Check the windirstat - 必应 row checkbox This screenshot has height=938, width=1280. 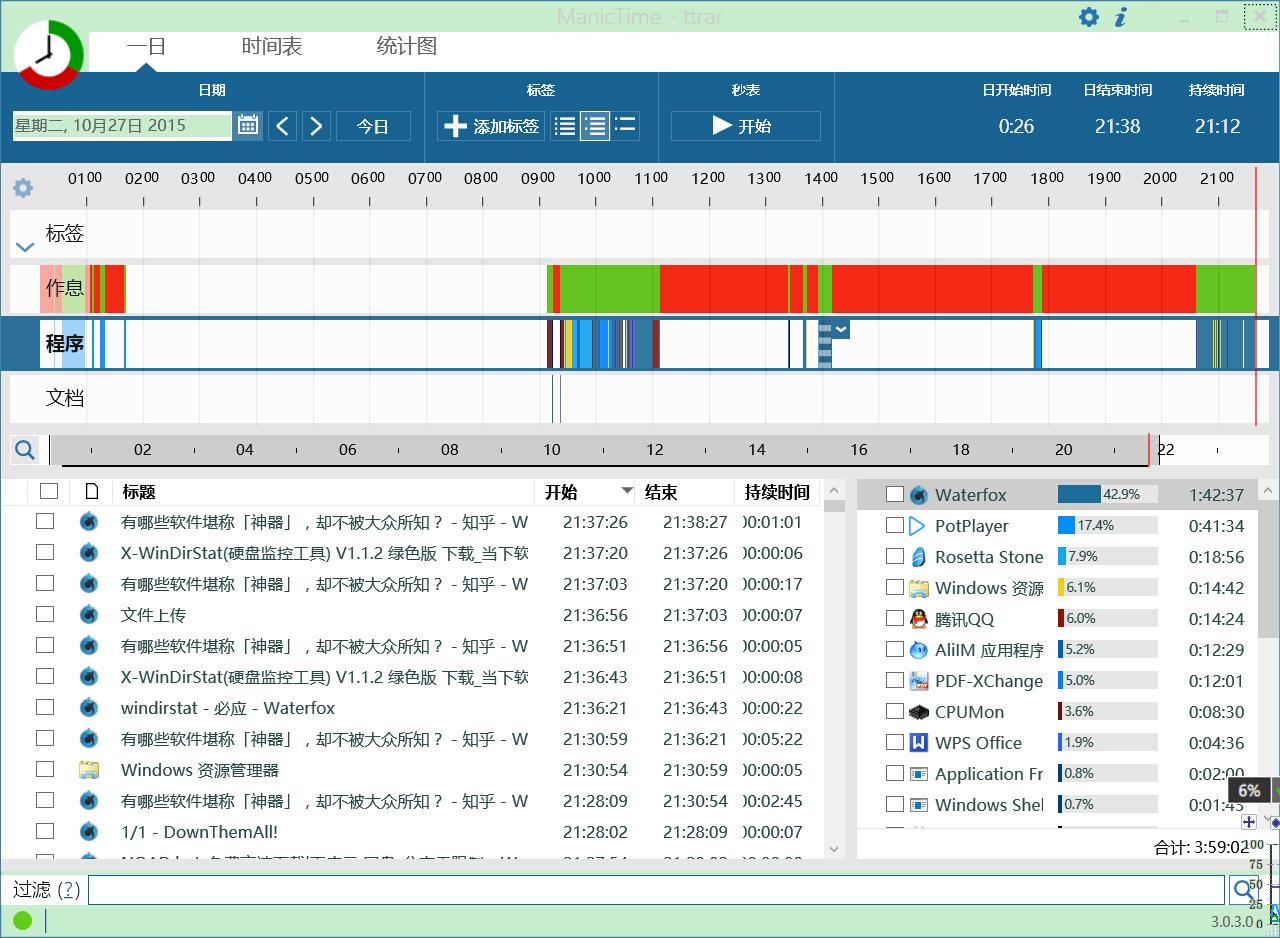point(45,707)
